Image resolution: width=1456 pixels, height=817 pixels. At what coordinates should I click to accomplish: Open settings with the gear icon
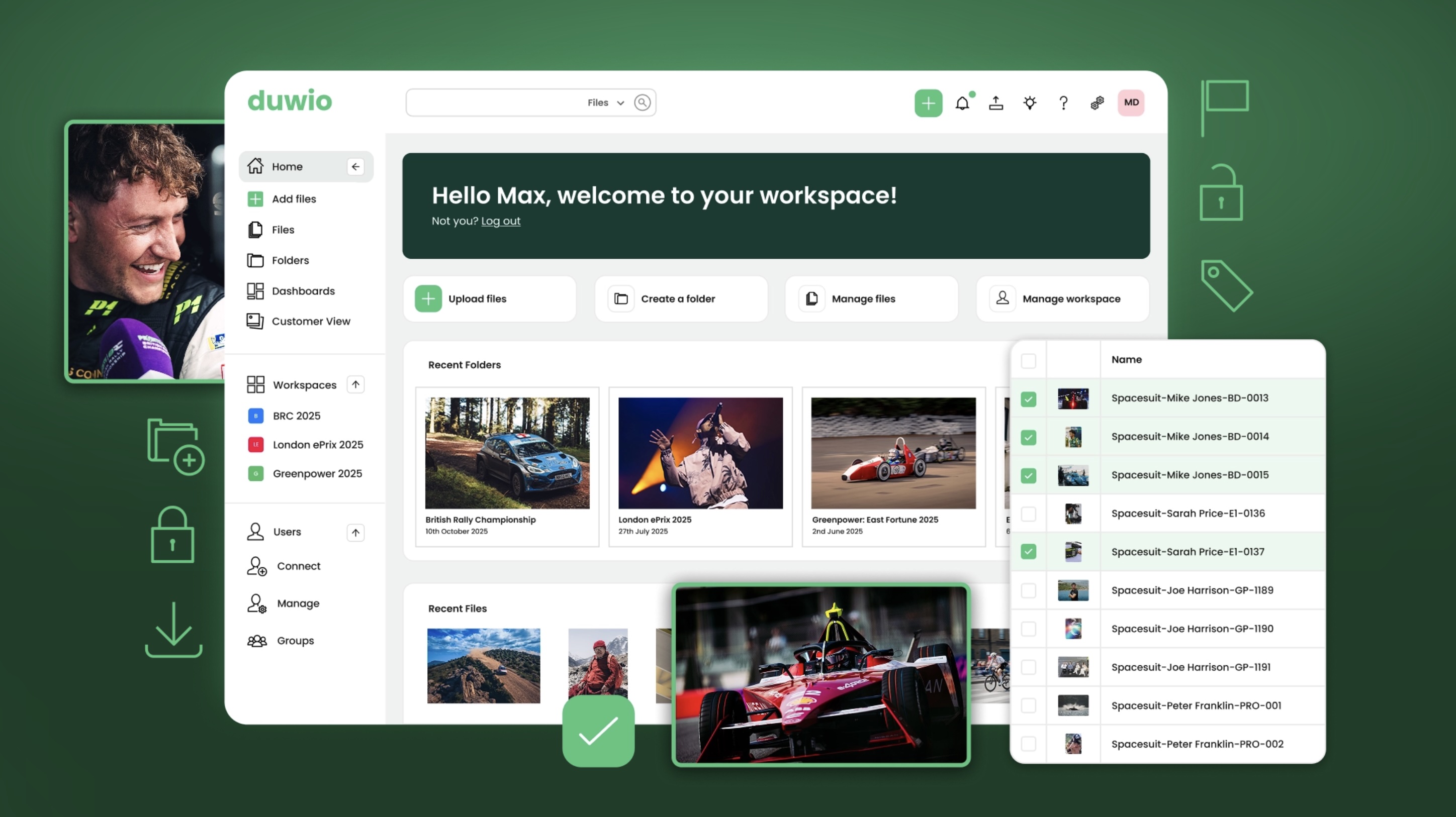coord(1097,103)
